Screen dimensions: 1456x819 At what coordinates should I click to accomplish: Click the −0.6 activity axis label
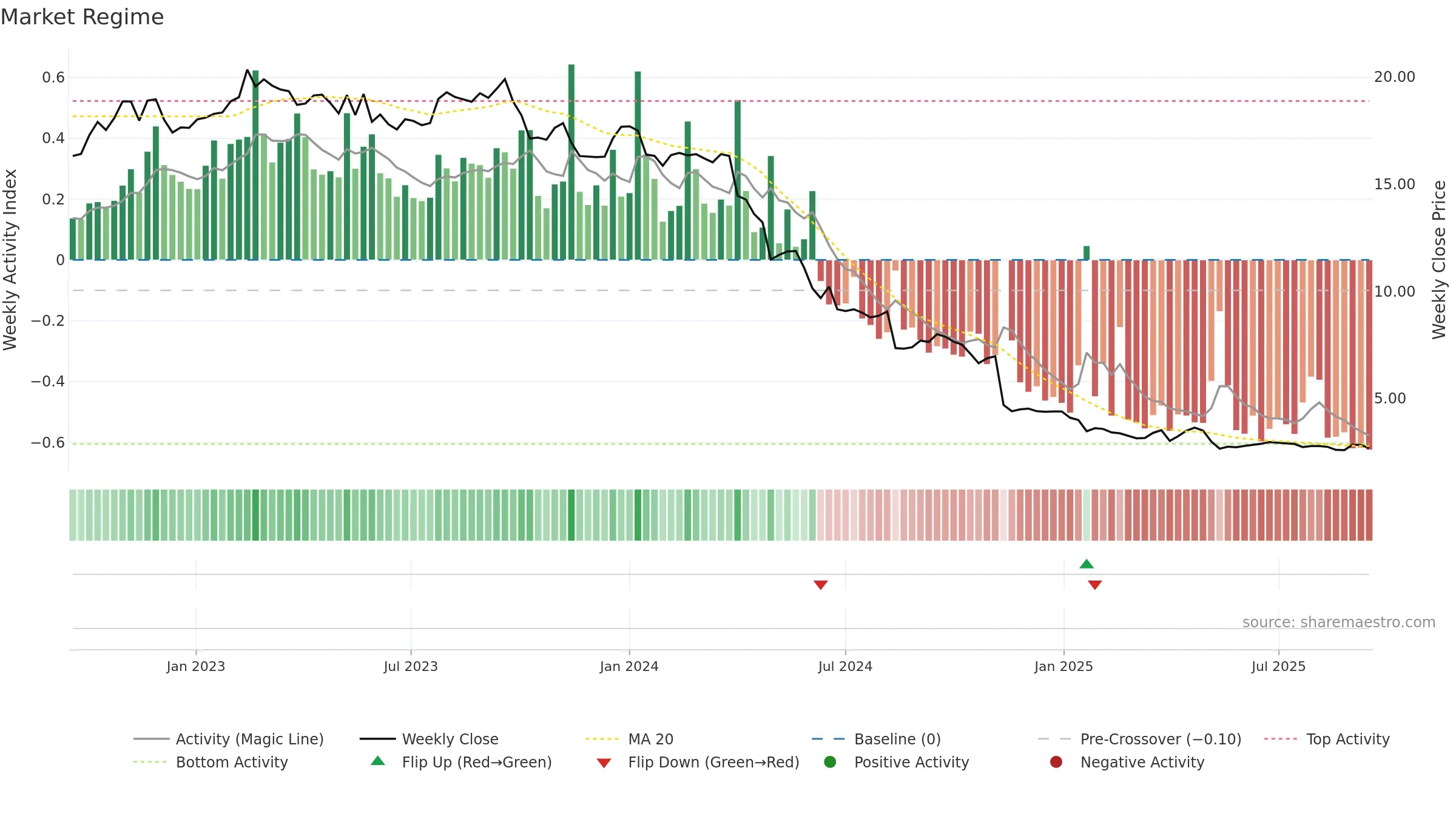[48, 443]
